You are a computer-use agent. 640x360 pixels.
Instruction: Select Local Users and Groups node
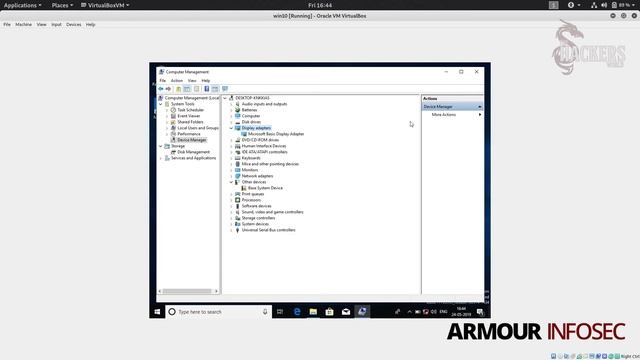click(198, 128)
